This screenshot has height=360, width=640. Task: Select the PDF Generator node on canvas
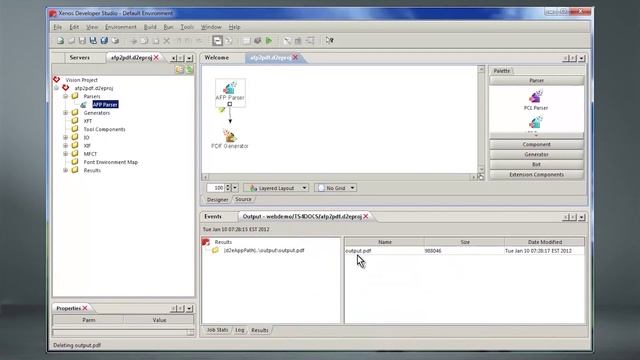[x=229, y=139]
